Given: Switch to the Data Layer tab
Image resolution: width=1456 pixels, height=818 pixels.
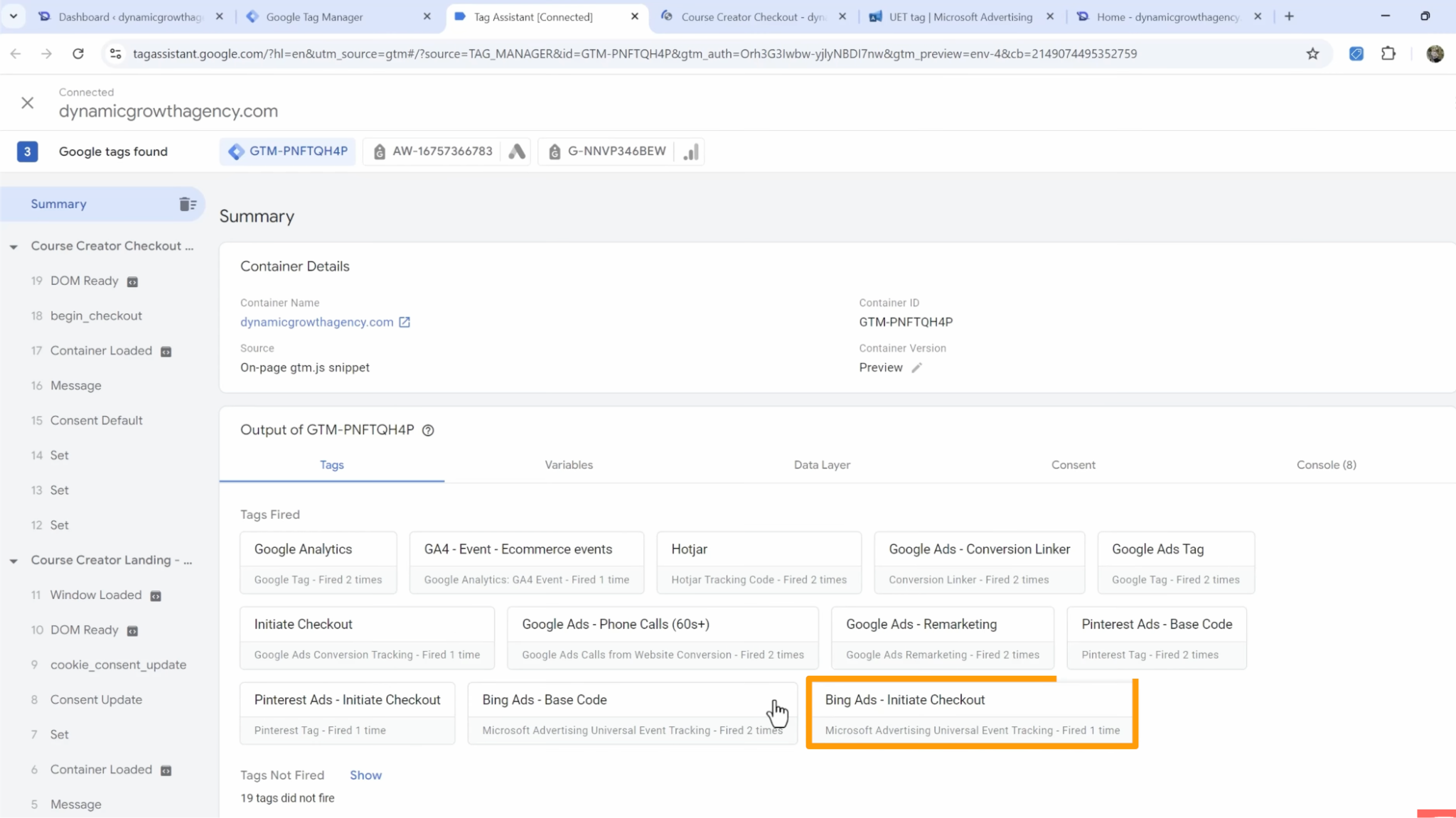Looking at the screenshot, I should [822, 465].
